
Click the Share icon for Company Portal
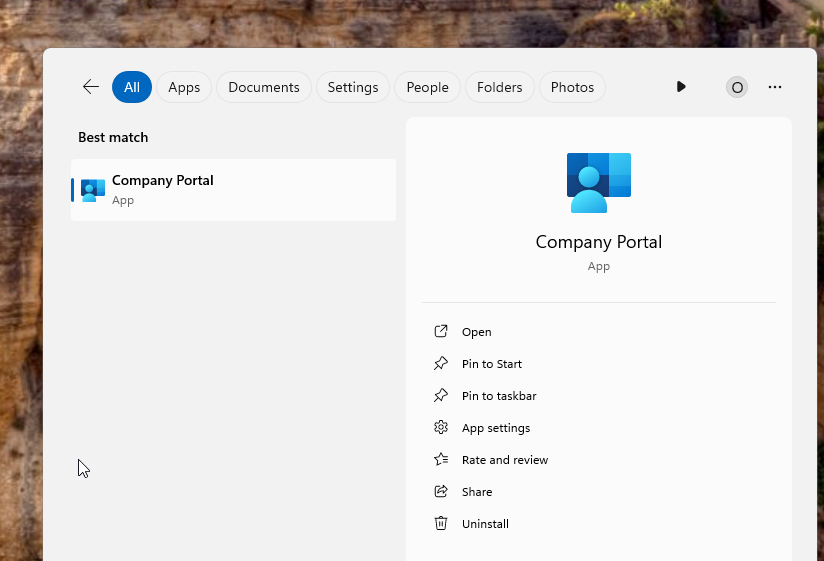[x=441, y=492]
